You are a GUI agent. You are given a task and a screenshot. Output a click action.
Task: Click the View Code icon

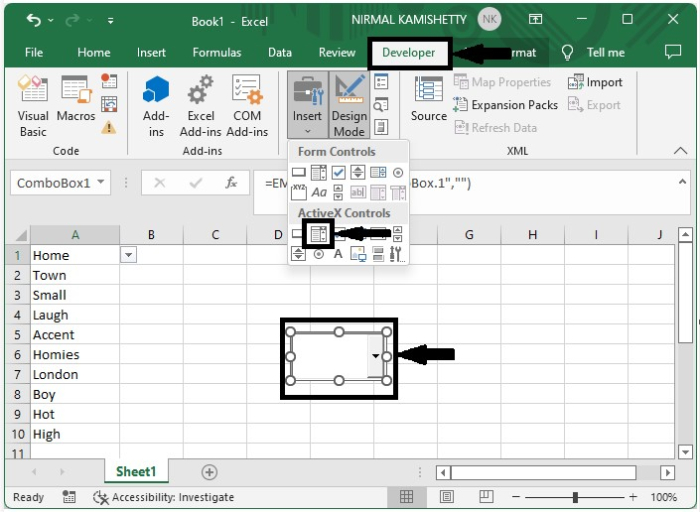pyautogui.click(x=381, y=105)
